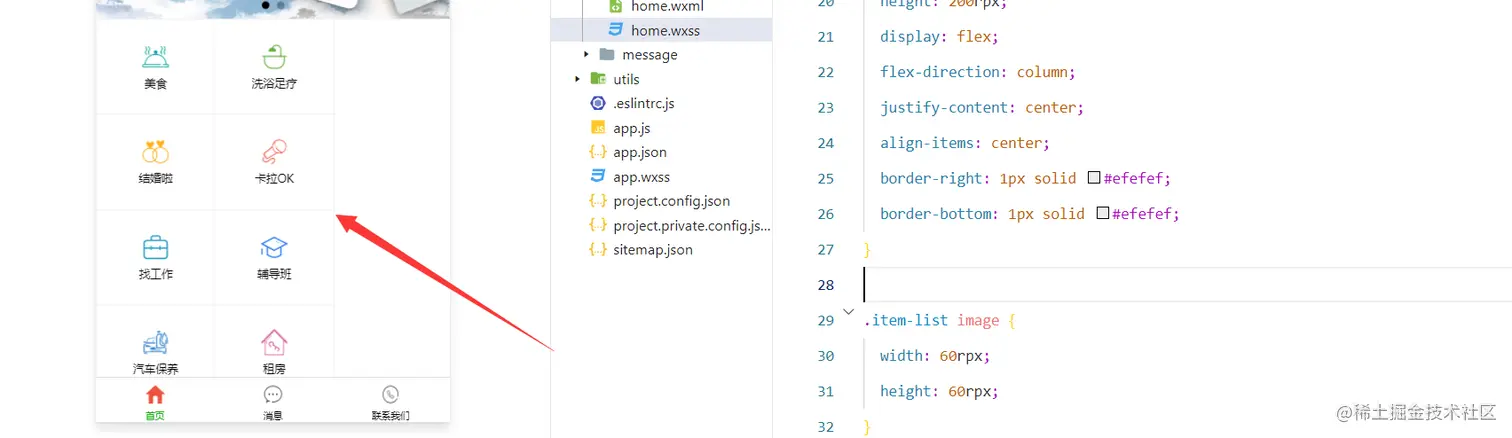
Task: Tap the 卡拉OK microphone icon
Action: click(274, 152)
